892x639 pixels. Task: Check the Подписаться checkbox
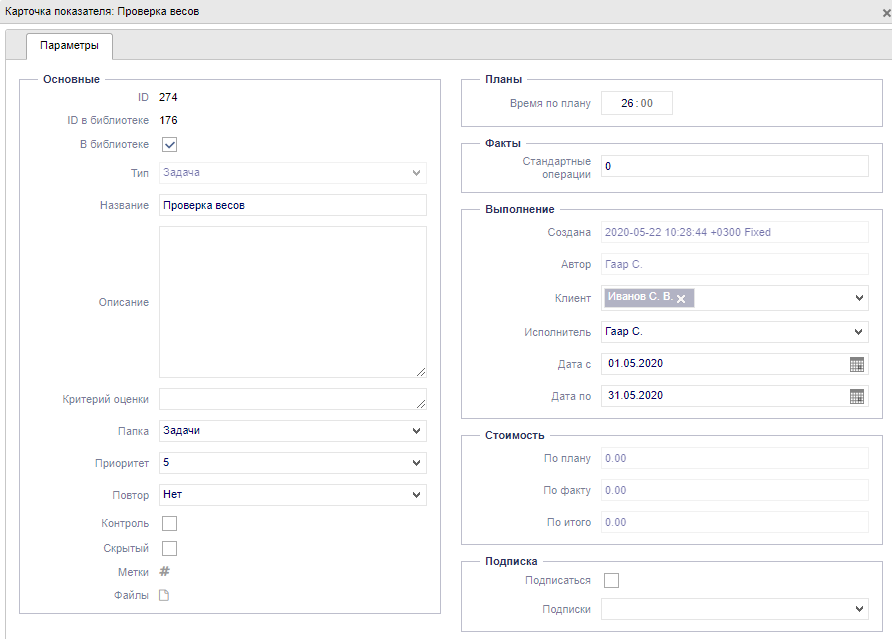pyautogui.click(x=612, y=580)
